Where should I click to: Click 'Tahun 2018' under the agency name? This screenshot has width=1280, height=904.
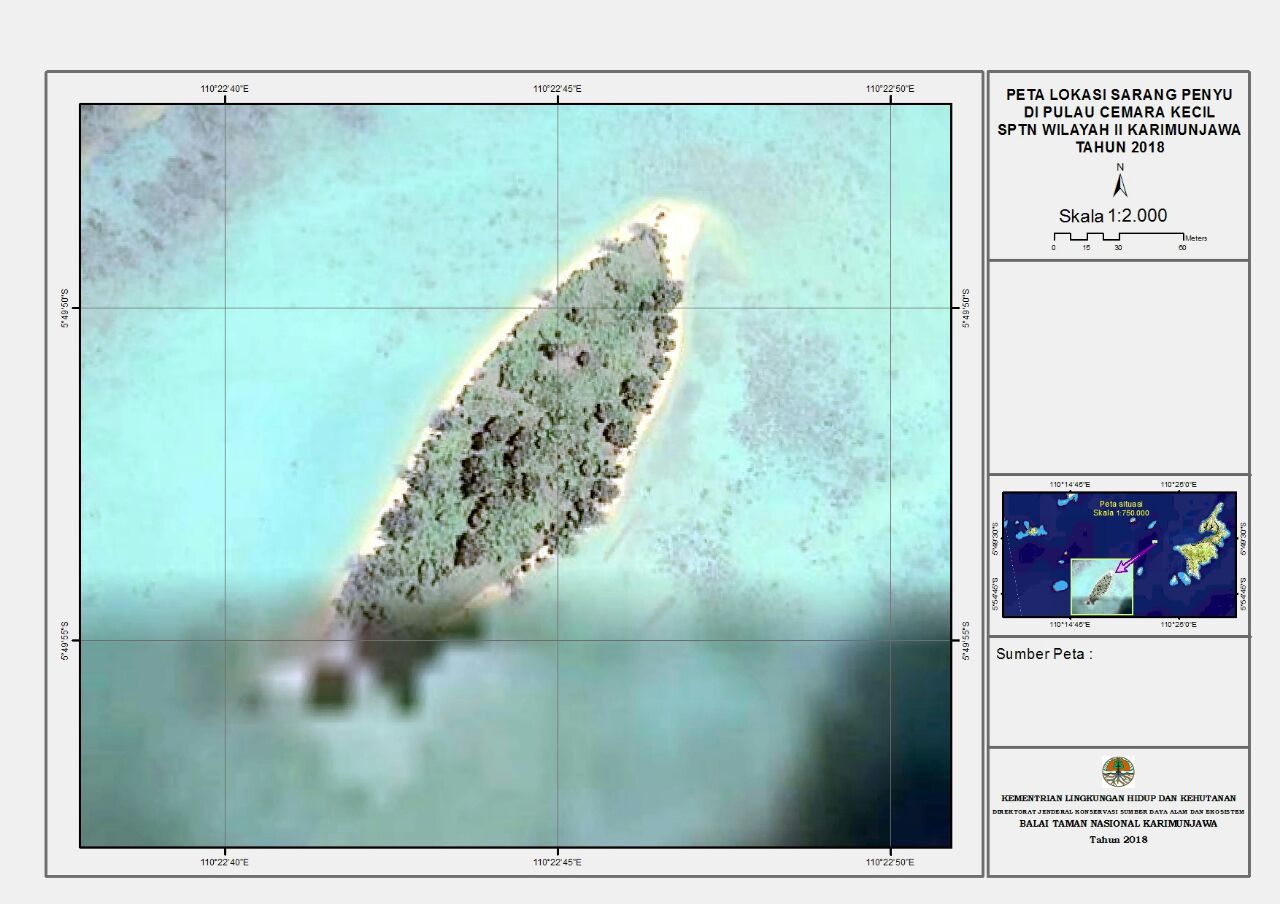click(x=1118, y=840)
